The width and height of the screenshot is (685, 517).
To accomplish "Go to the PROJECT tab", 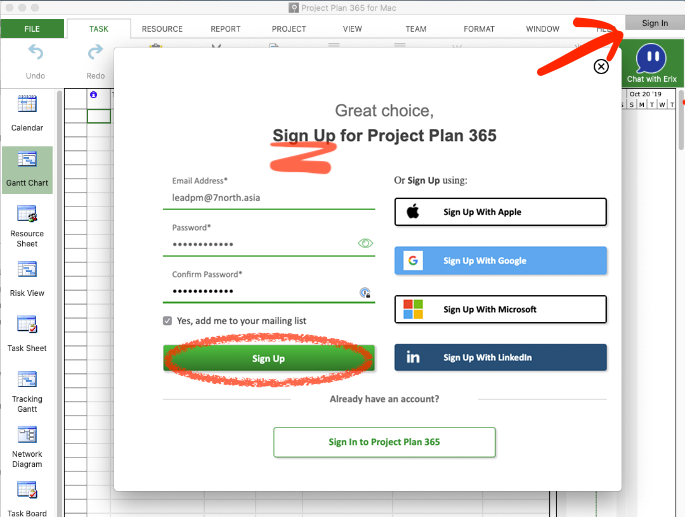I will click(x=289, y=29).
